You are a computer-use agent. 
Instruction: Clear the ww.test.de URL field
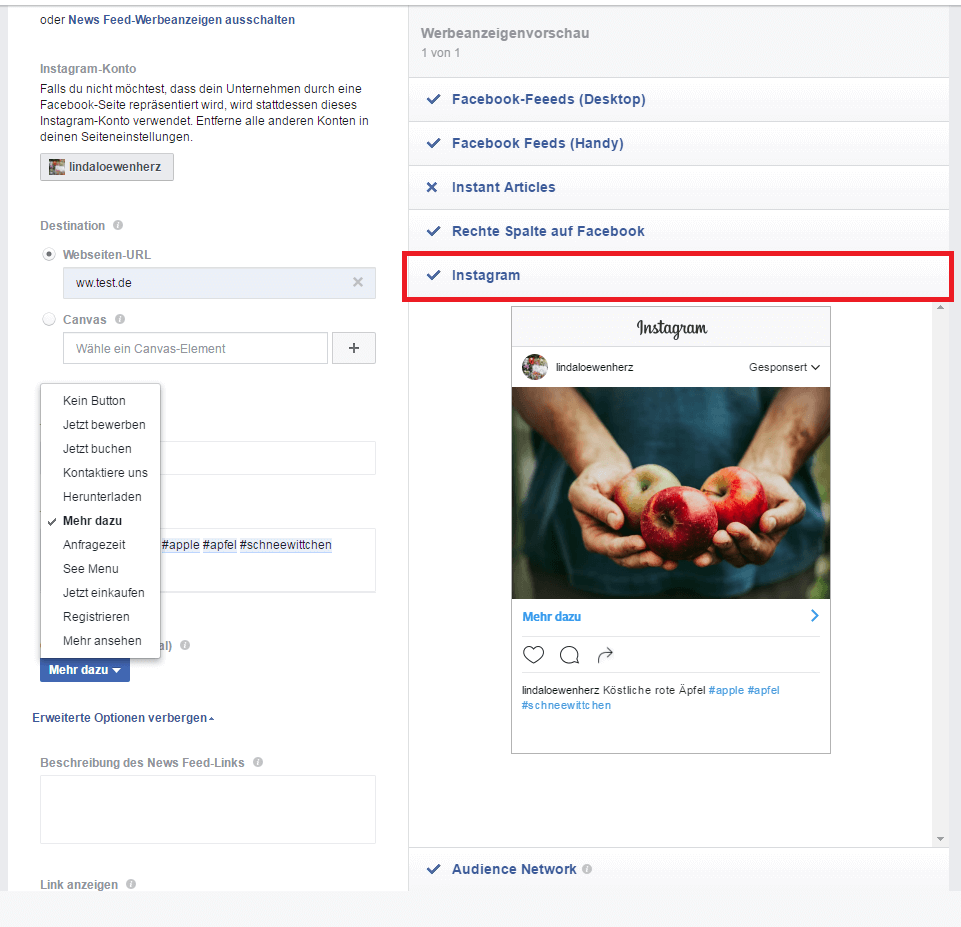click(x=358, y=282)
